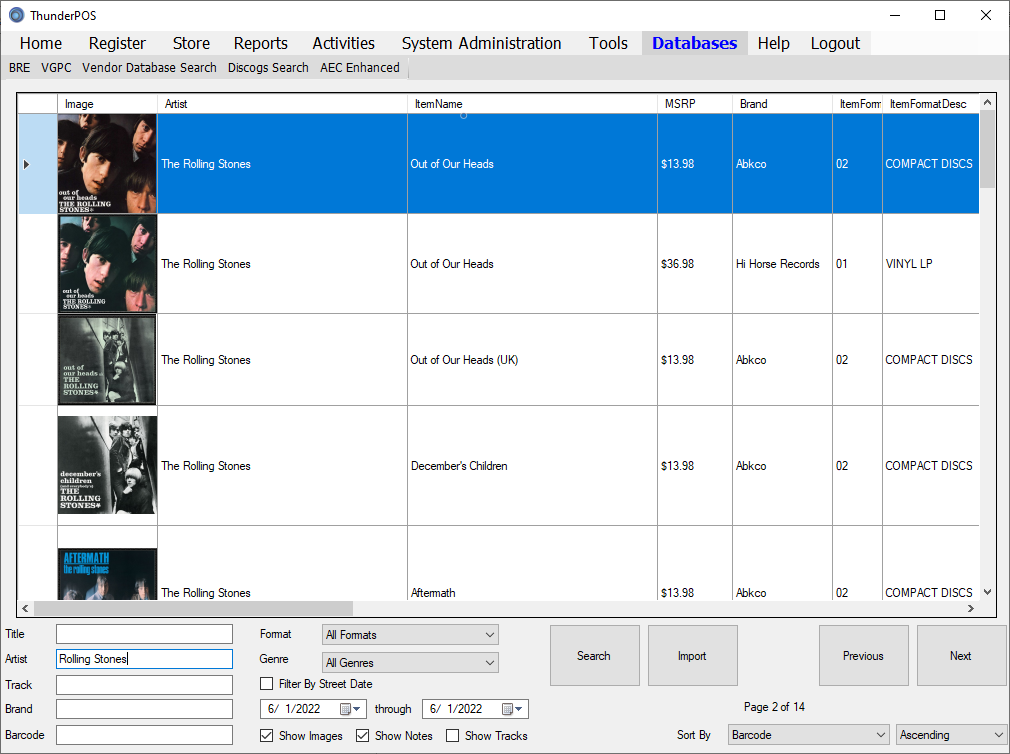
Task: Click into the Barcode input field
Action: 144,735
